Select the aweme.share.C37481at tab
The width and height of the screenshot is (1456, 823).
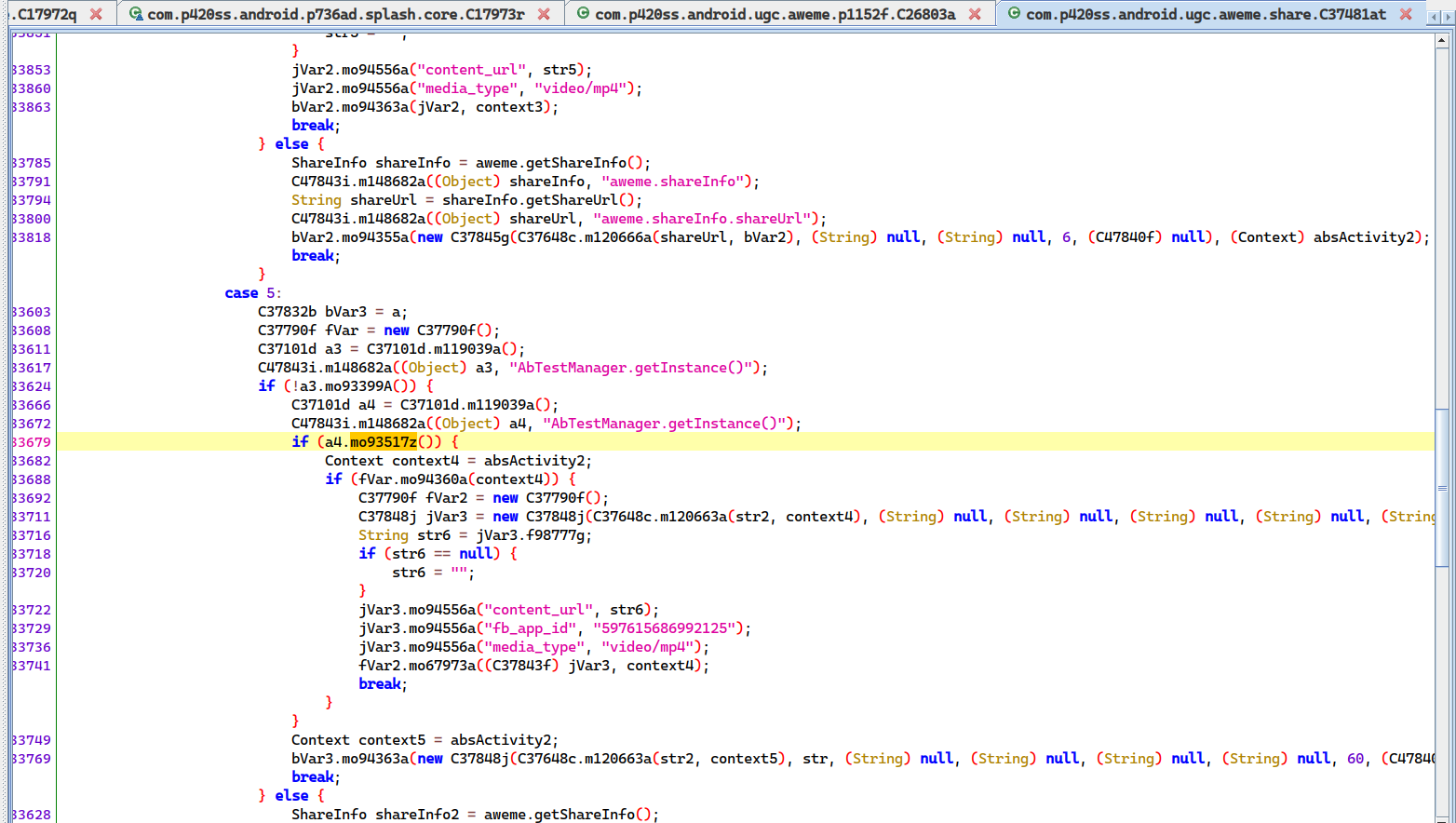pyautogui.click(x=1206, y=14)
